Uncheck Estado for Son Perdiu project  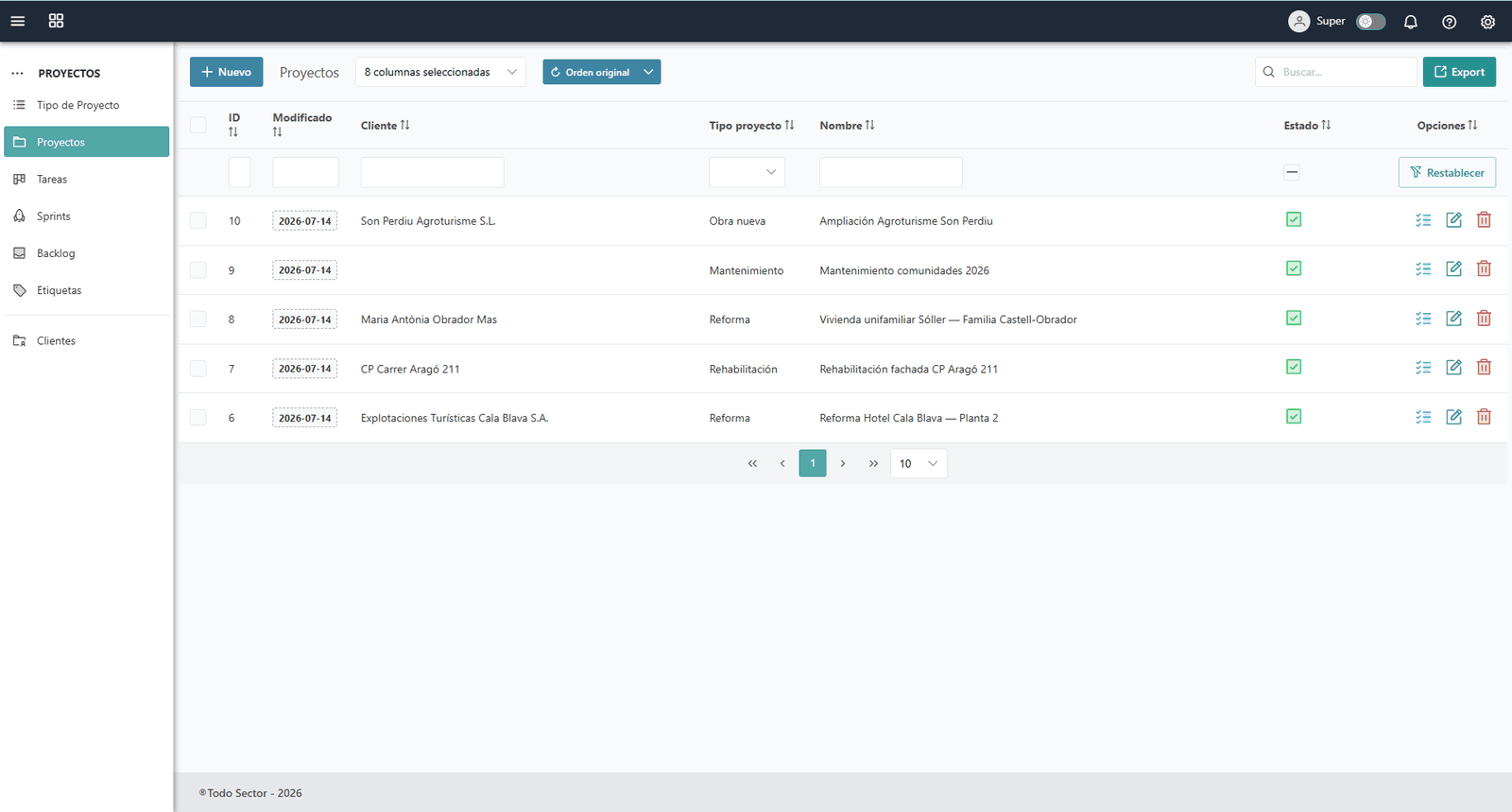point(1294,219)
